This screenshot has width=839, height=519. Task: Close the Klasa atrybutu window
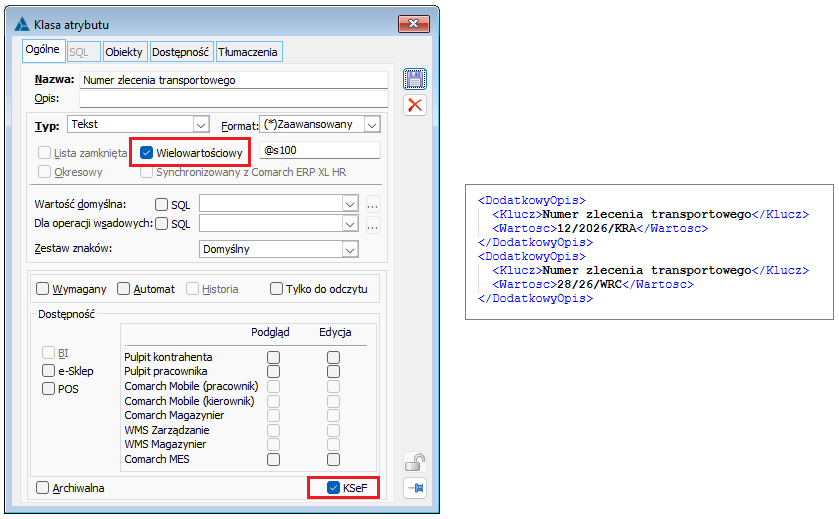tap(414, 24)
